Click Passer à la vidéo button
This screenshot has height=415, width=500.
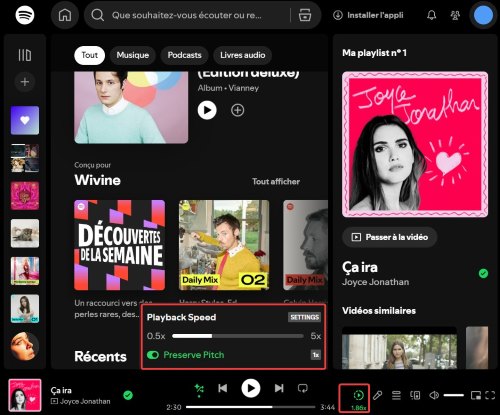tap(390, 237)
